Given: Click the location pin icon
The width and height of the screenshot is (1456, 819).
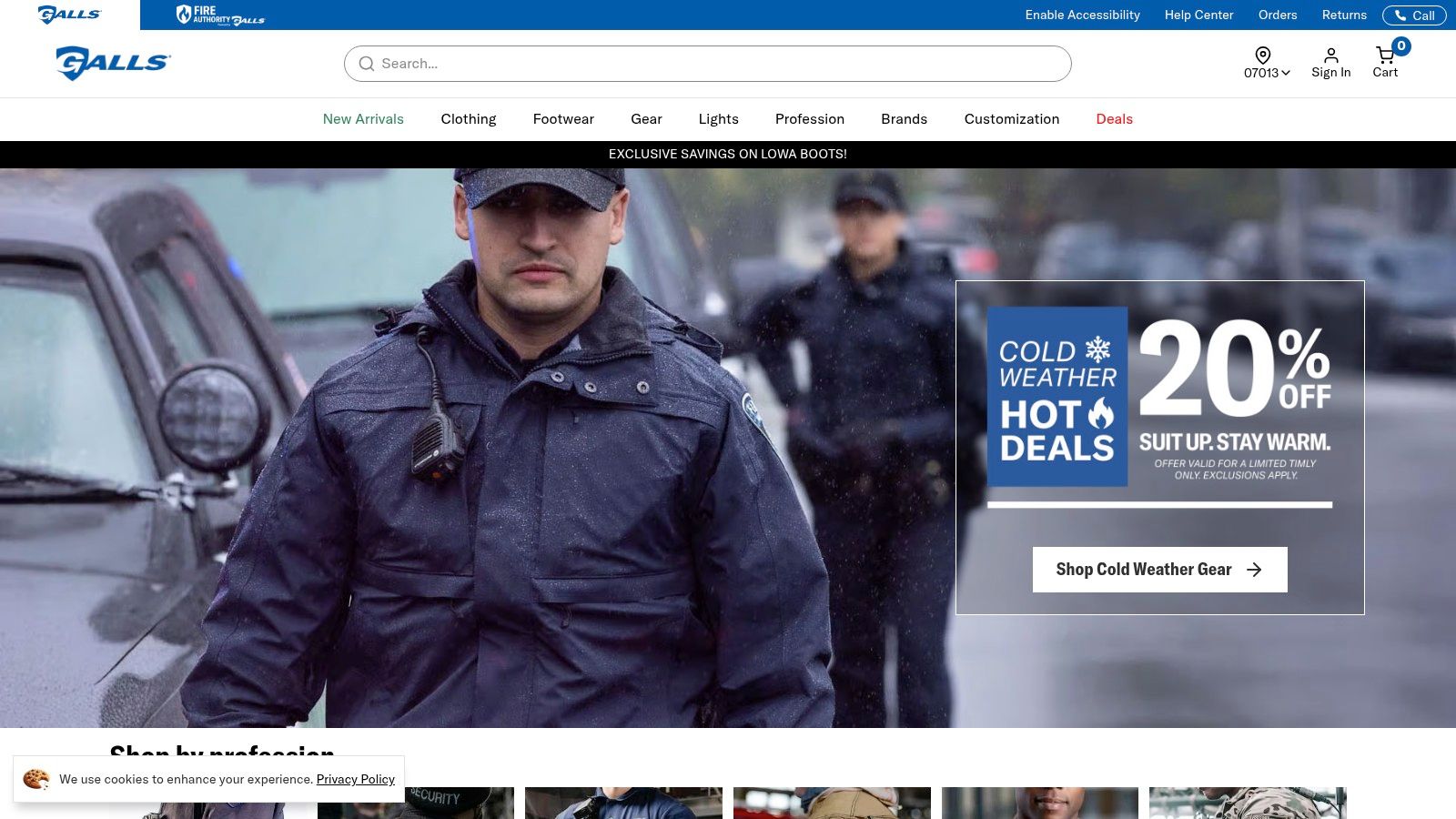Looking at the screenshot, I should [x=1262, y=56].
